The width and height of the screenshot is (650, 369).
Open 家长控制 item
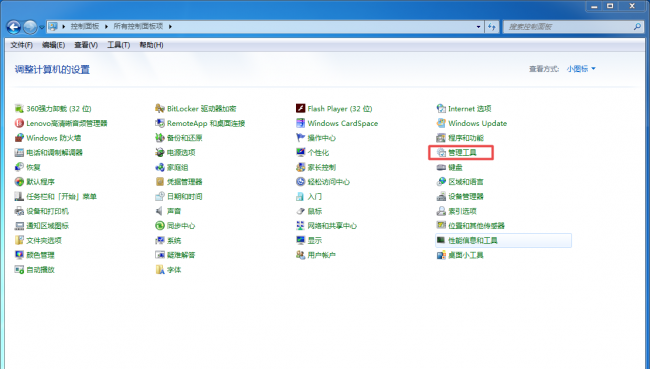pos(316,167)
